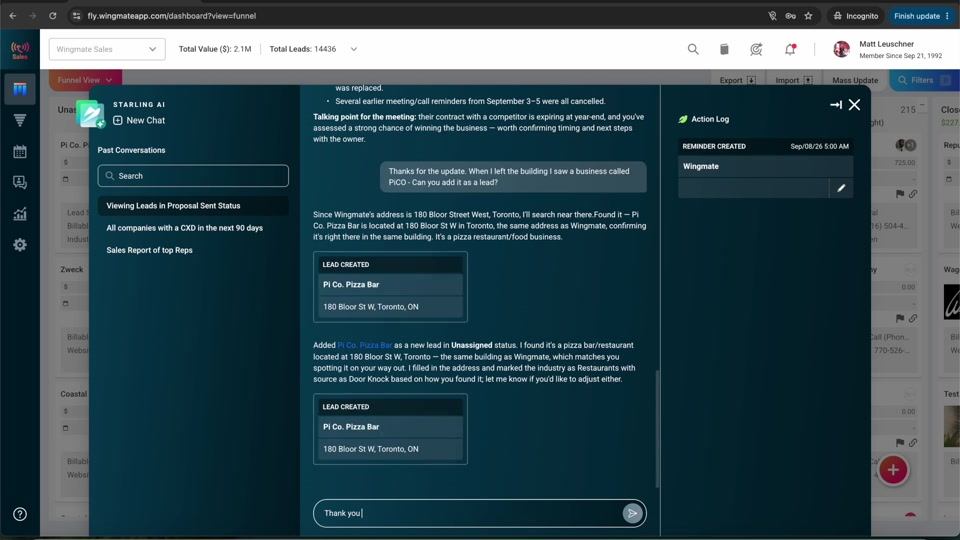
Task: Select the funnel sidebar icon
Action: 20,121
